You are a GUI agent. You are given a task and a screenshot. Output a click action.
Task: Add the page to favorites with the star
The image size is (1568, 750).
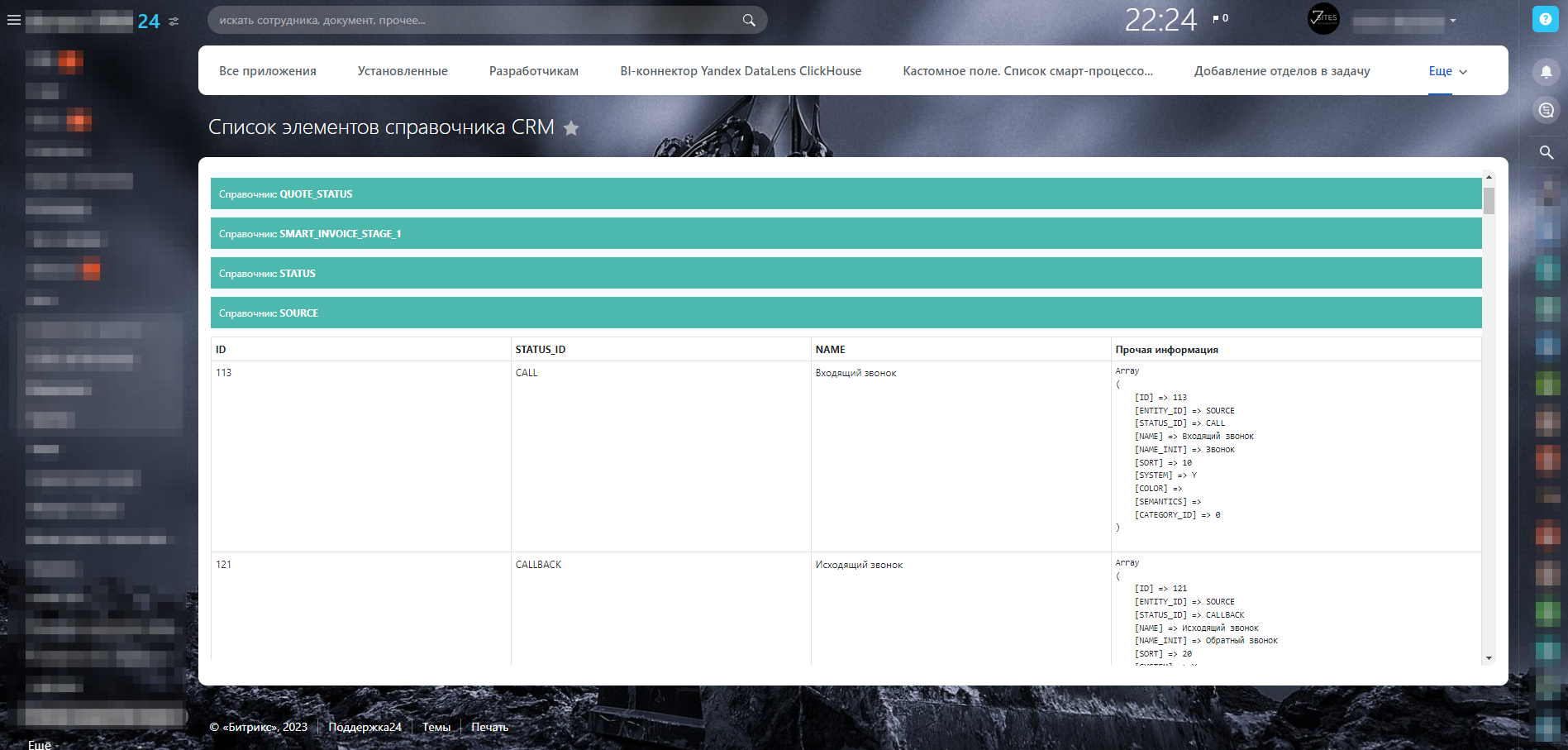click(x=571, y=127)
